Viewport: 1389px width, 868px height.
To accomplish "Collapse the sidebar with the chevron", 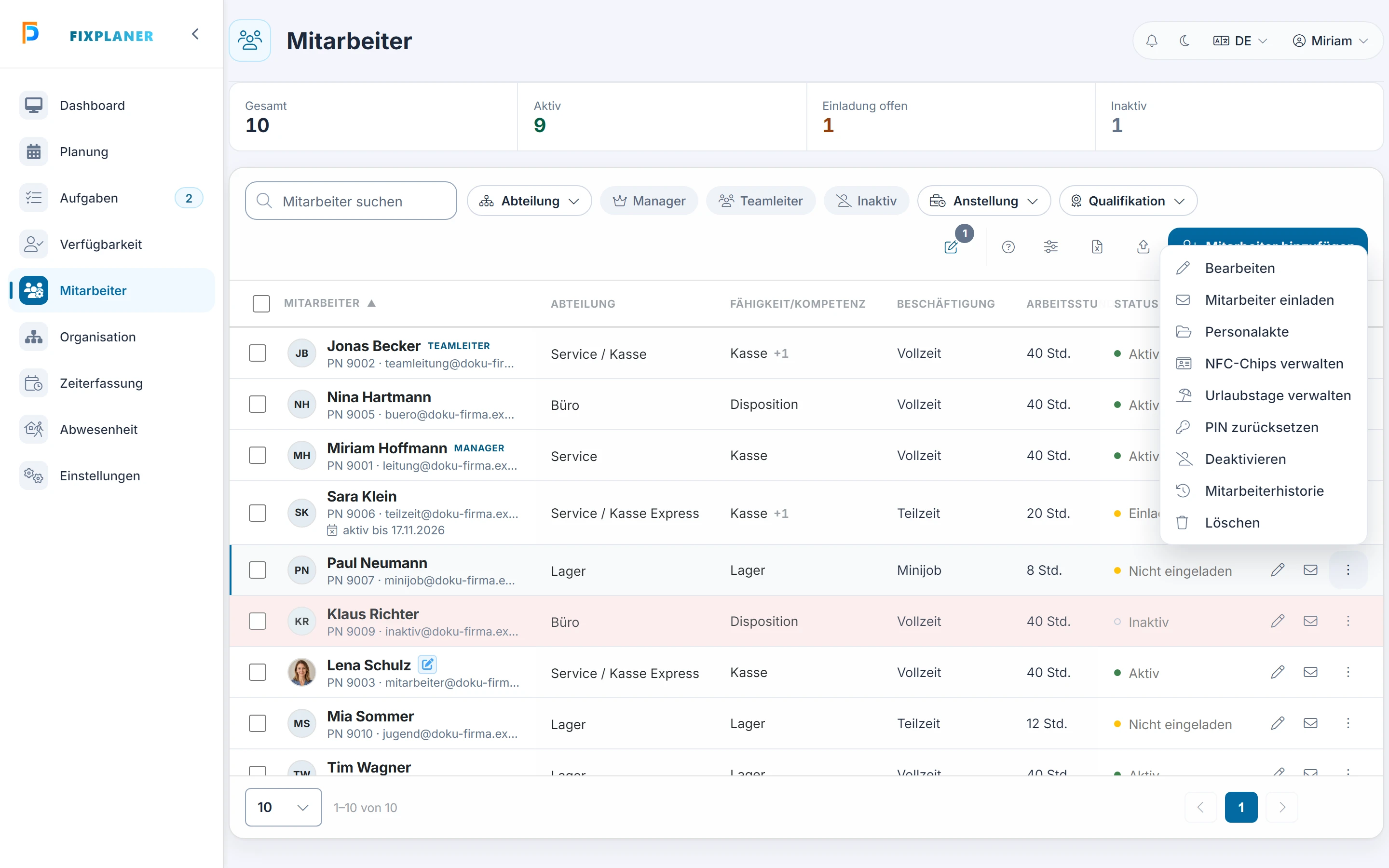I will [x=195, y=34].
